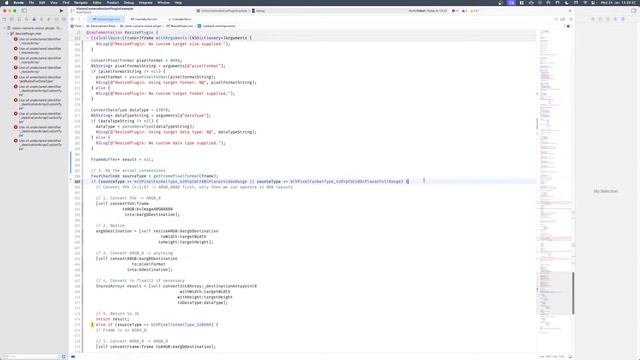Open vision-camera-resize-plugin jump bar segment
Screen dimensions: 640x360
[141, 26]
